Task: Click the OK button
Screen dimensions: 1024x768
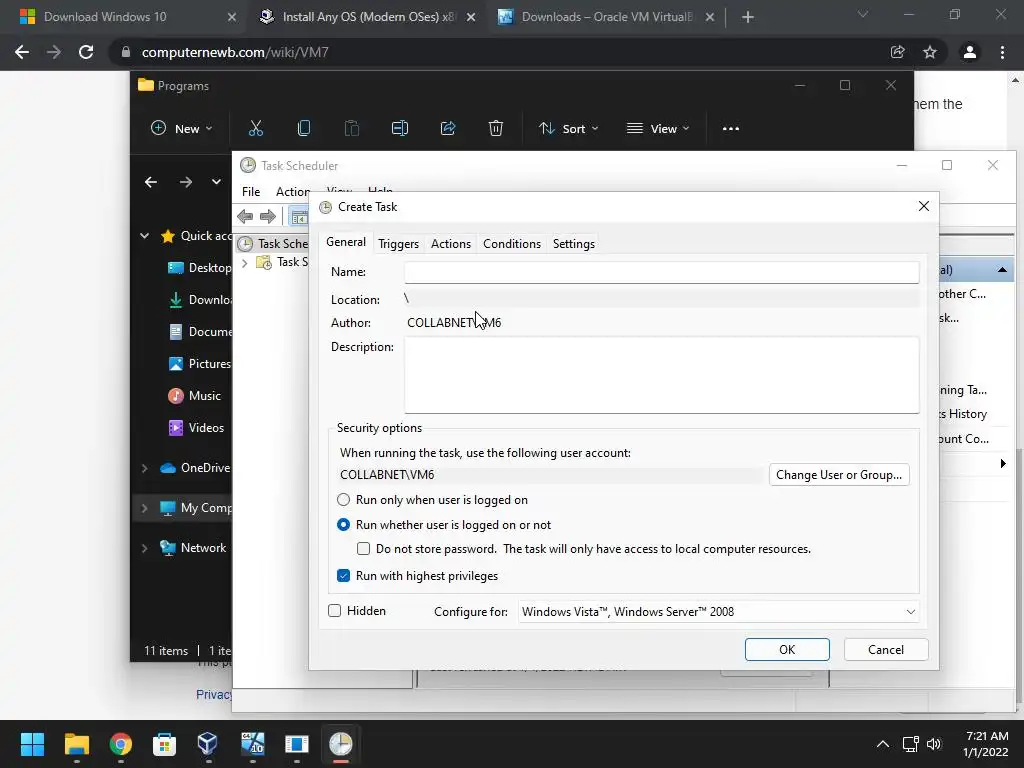Action: [787, 650]
